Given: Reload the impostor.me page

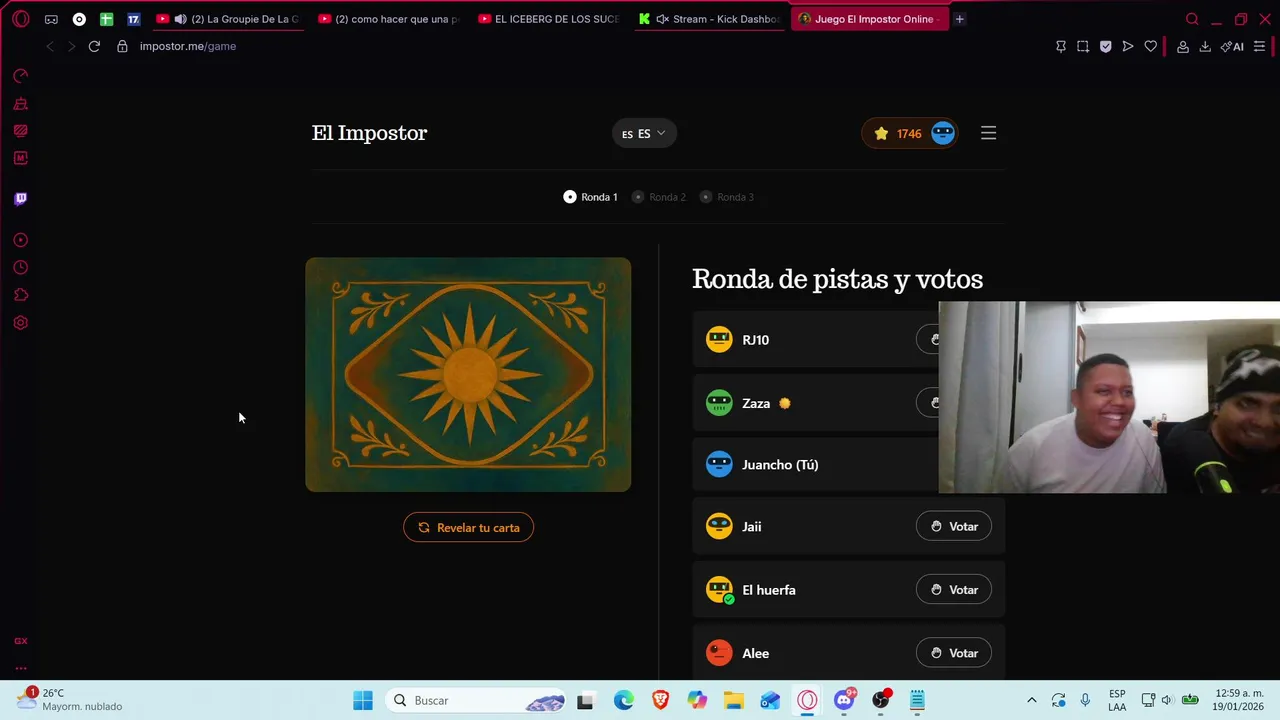Looking at the screenshot, I should click(94, 46).
